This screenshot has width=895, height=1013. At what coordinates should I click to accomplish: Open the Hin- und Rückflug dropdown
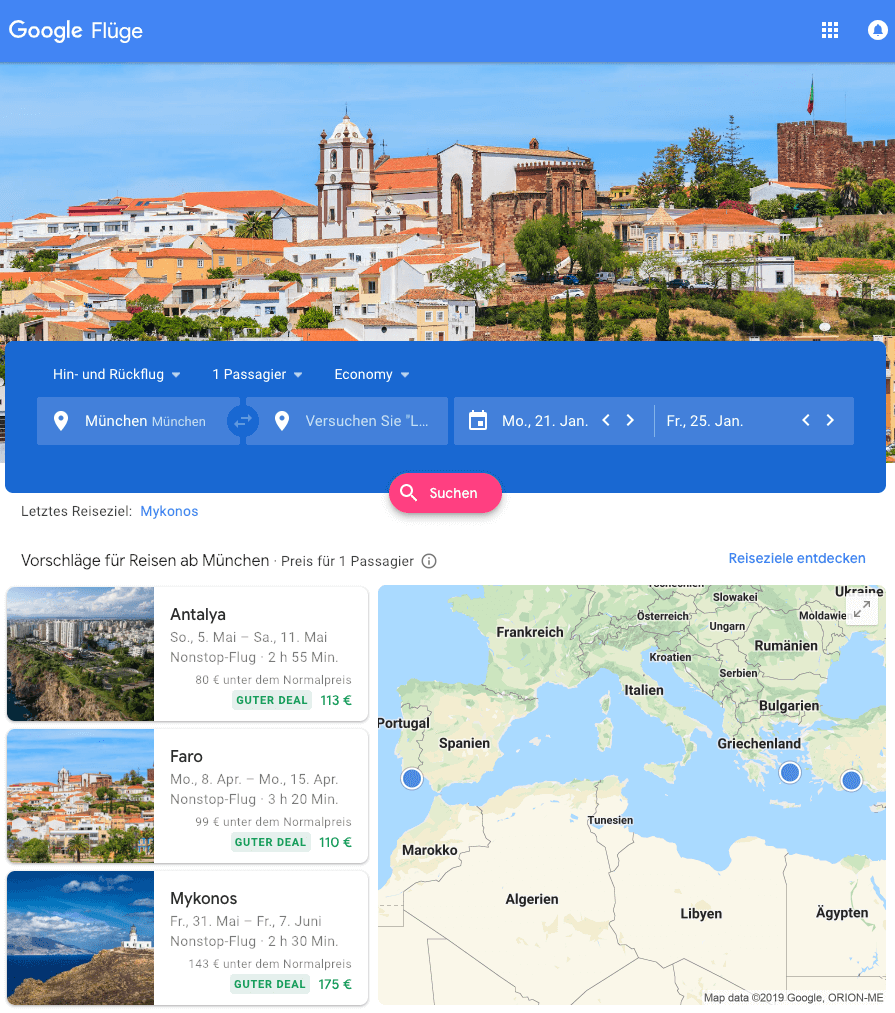116,375
